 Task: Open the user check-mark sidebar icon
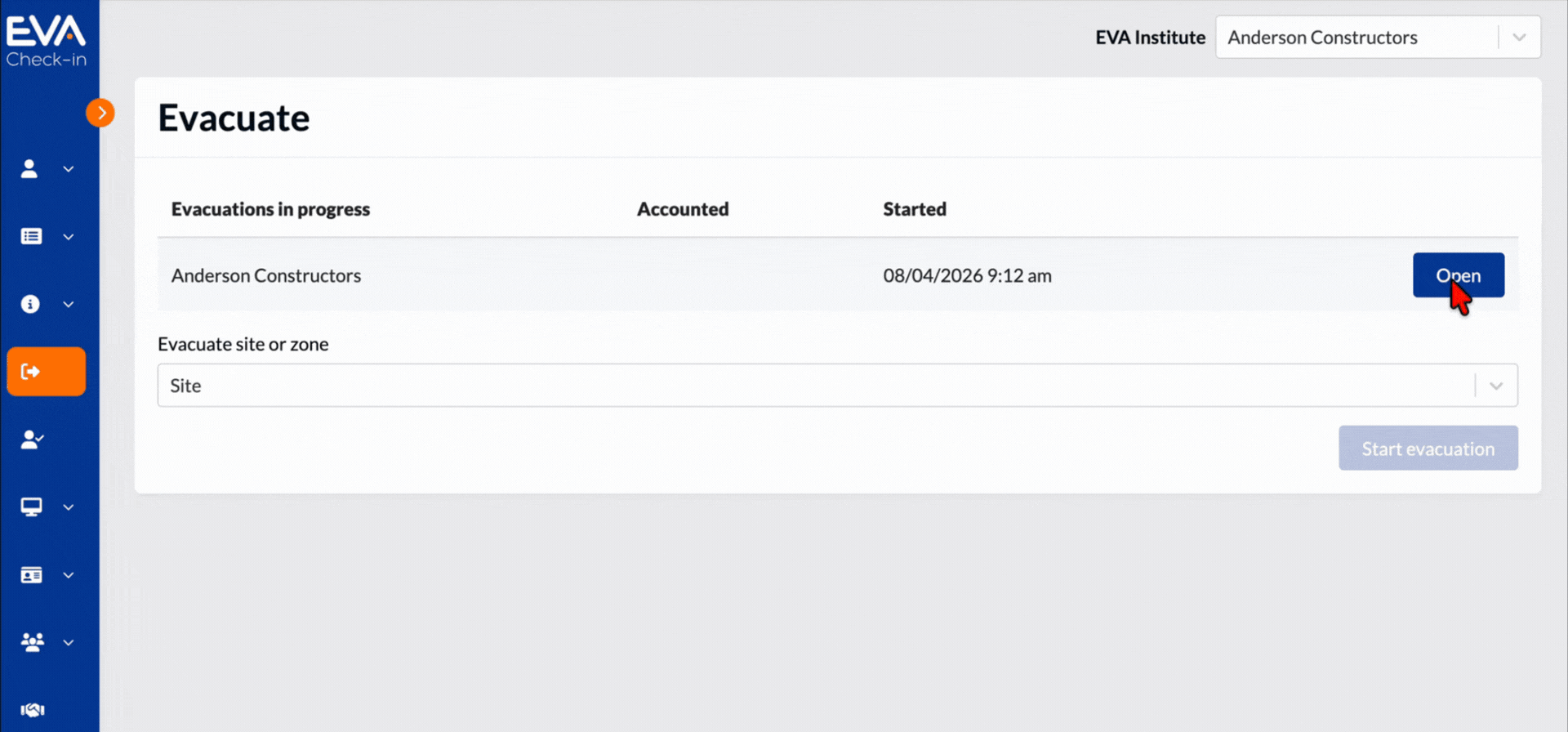pos(32,440)
